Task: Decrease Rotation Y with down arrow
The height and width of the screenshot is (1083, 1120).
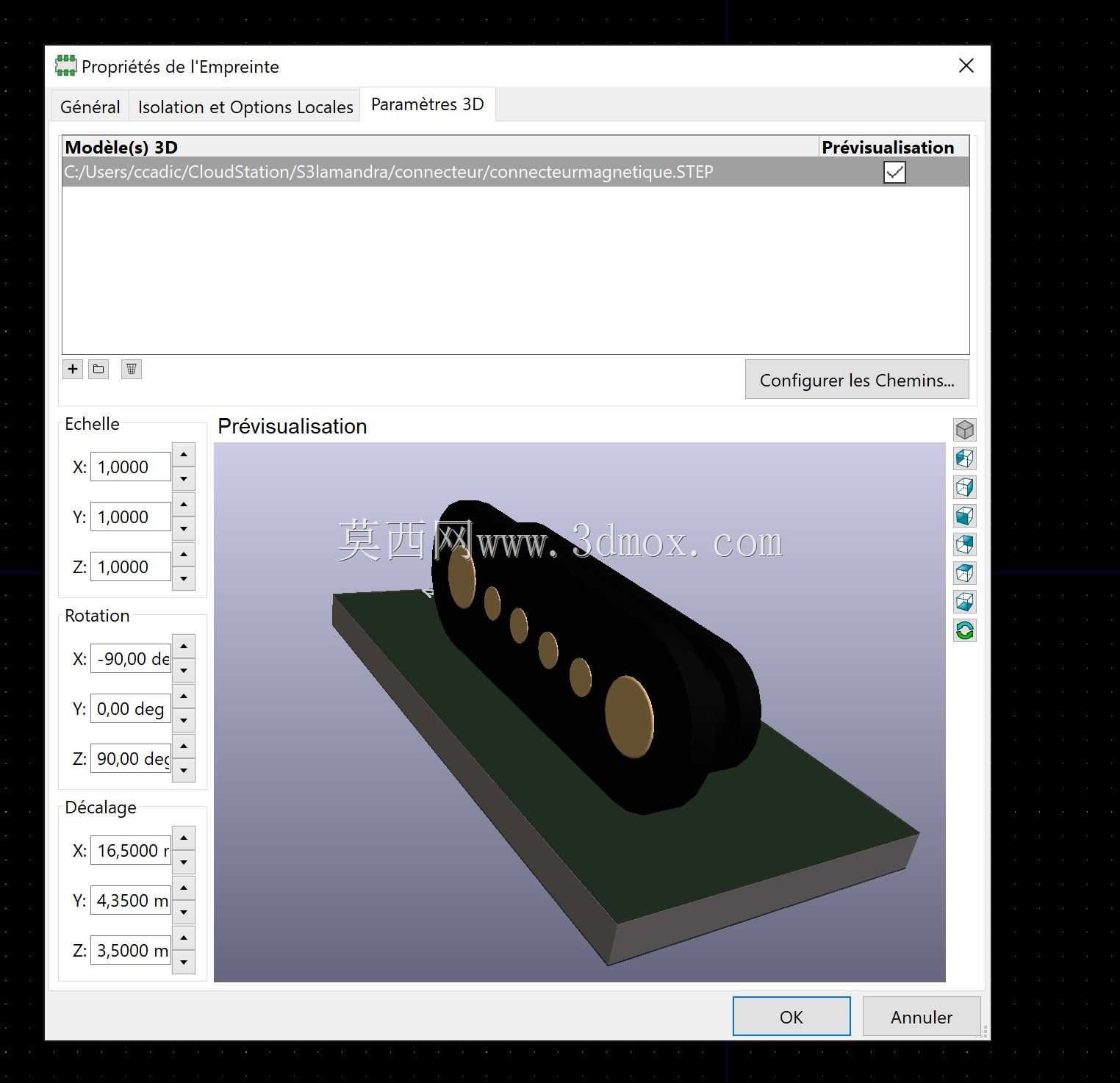Action: pos(184,721)
